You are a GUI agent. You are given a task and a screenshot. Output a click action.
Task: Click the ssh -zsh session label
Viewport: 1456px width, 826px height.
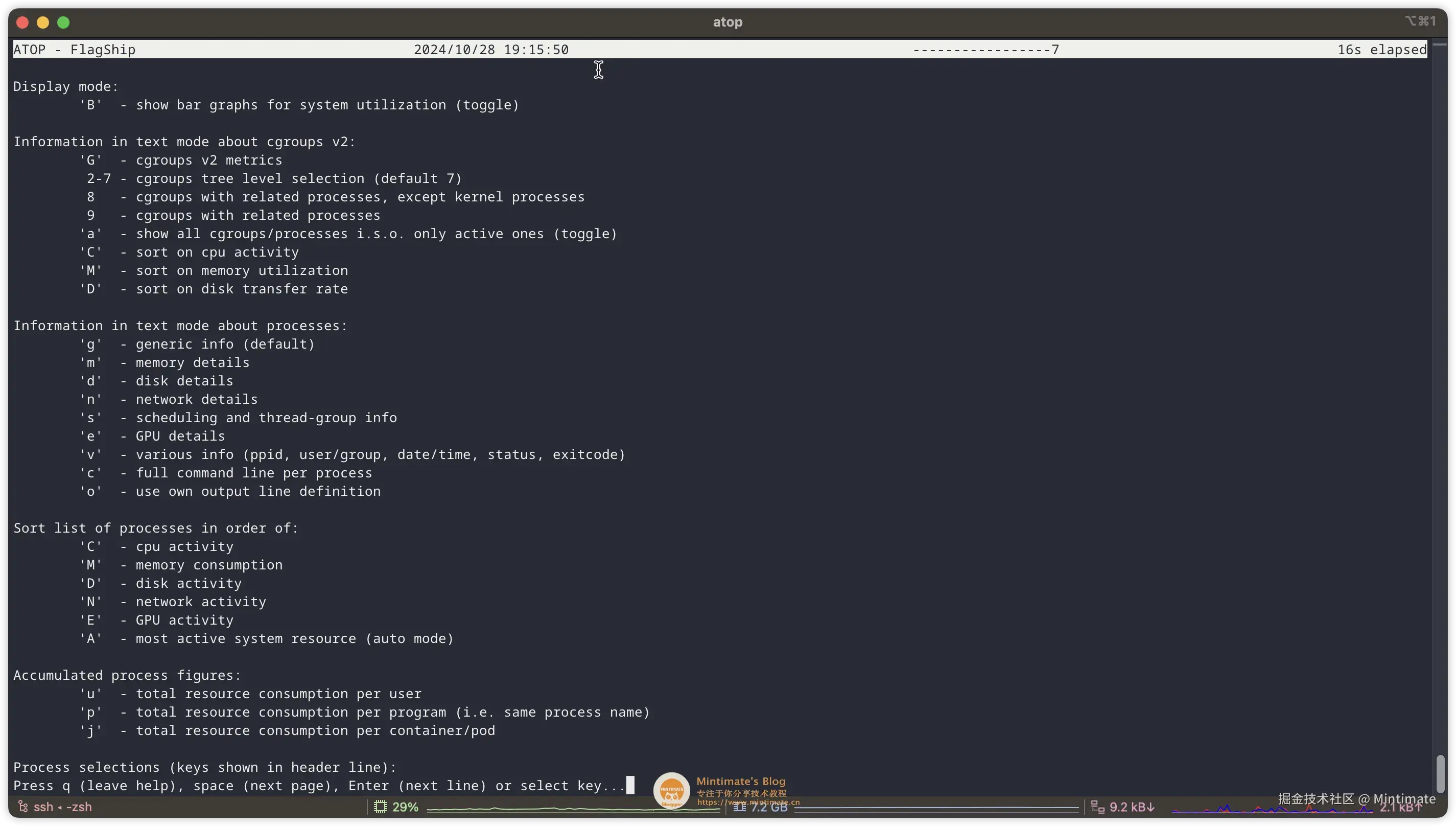[x=62, y=807]
